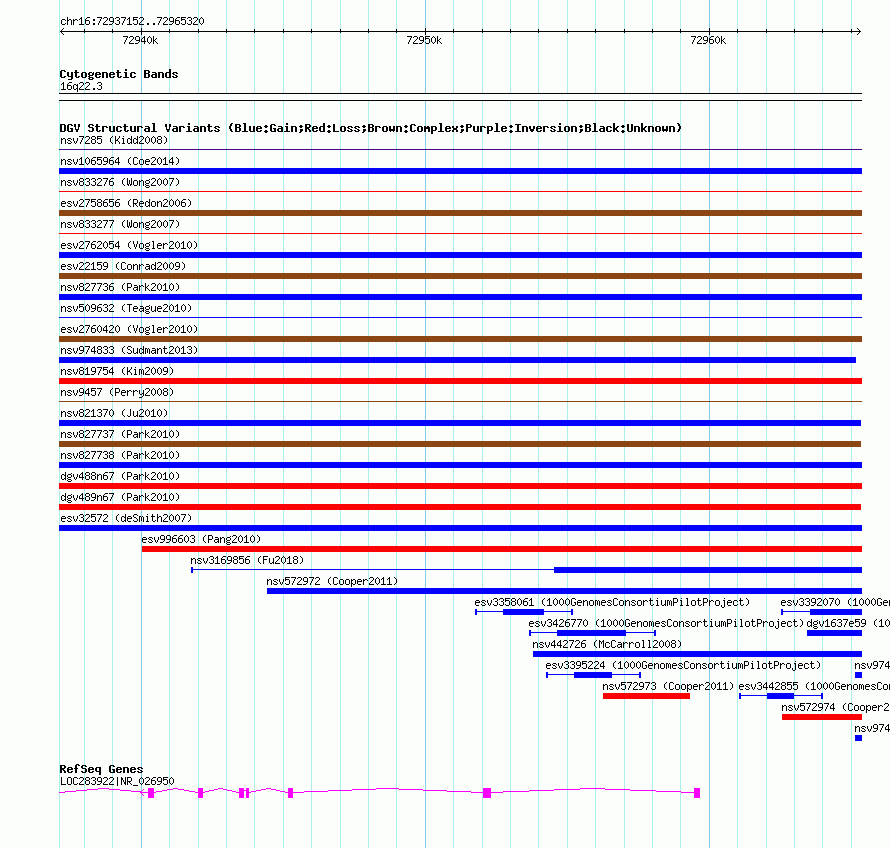Click the DGV Structural Variants track title
Viewport: 890px width, 848px height.
click(370, 128)
